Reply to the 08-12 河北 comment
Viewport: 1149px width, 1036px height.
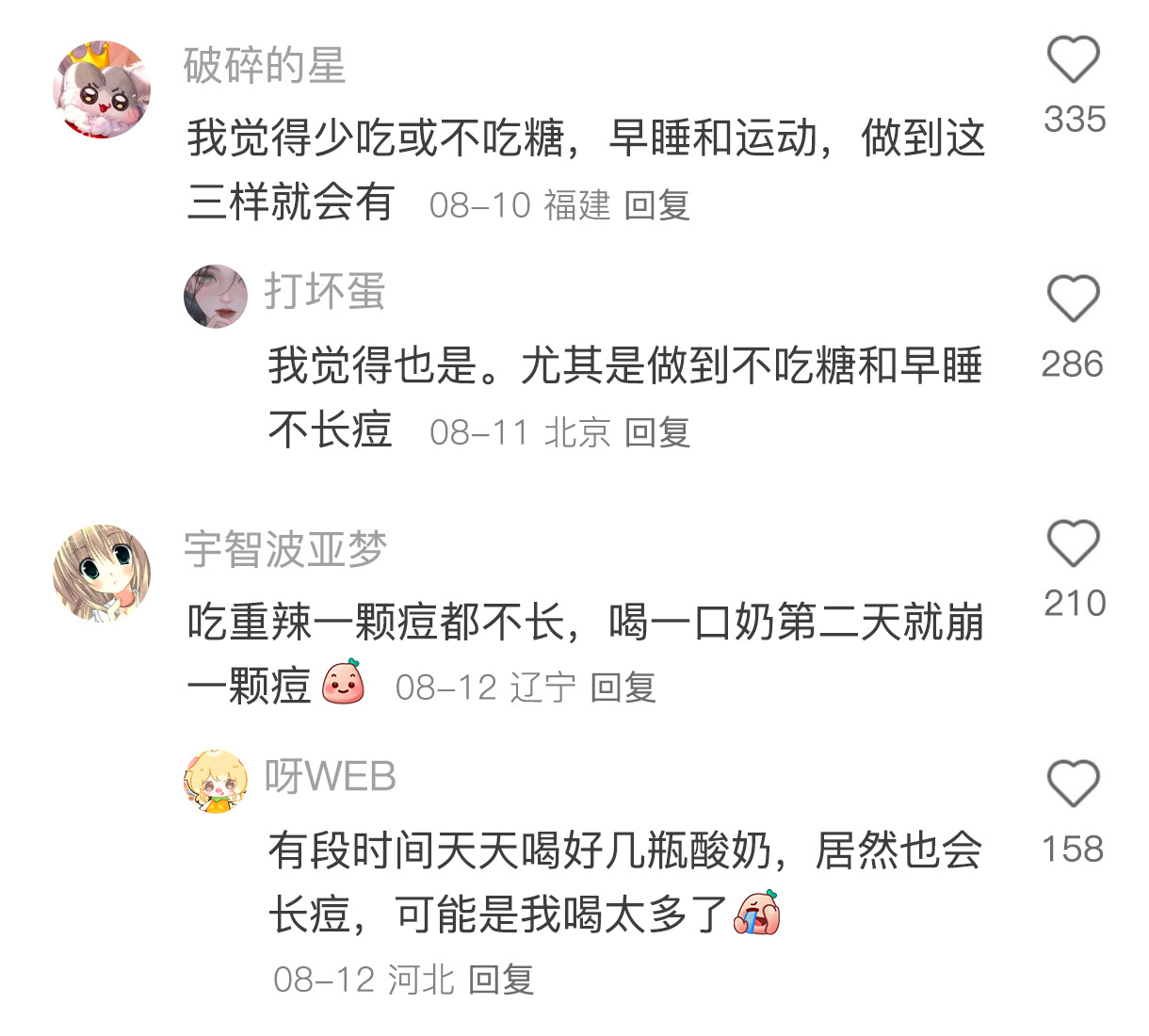click(501, 979)
